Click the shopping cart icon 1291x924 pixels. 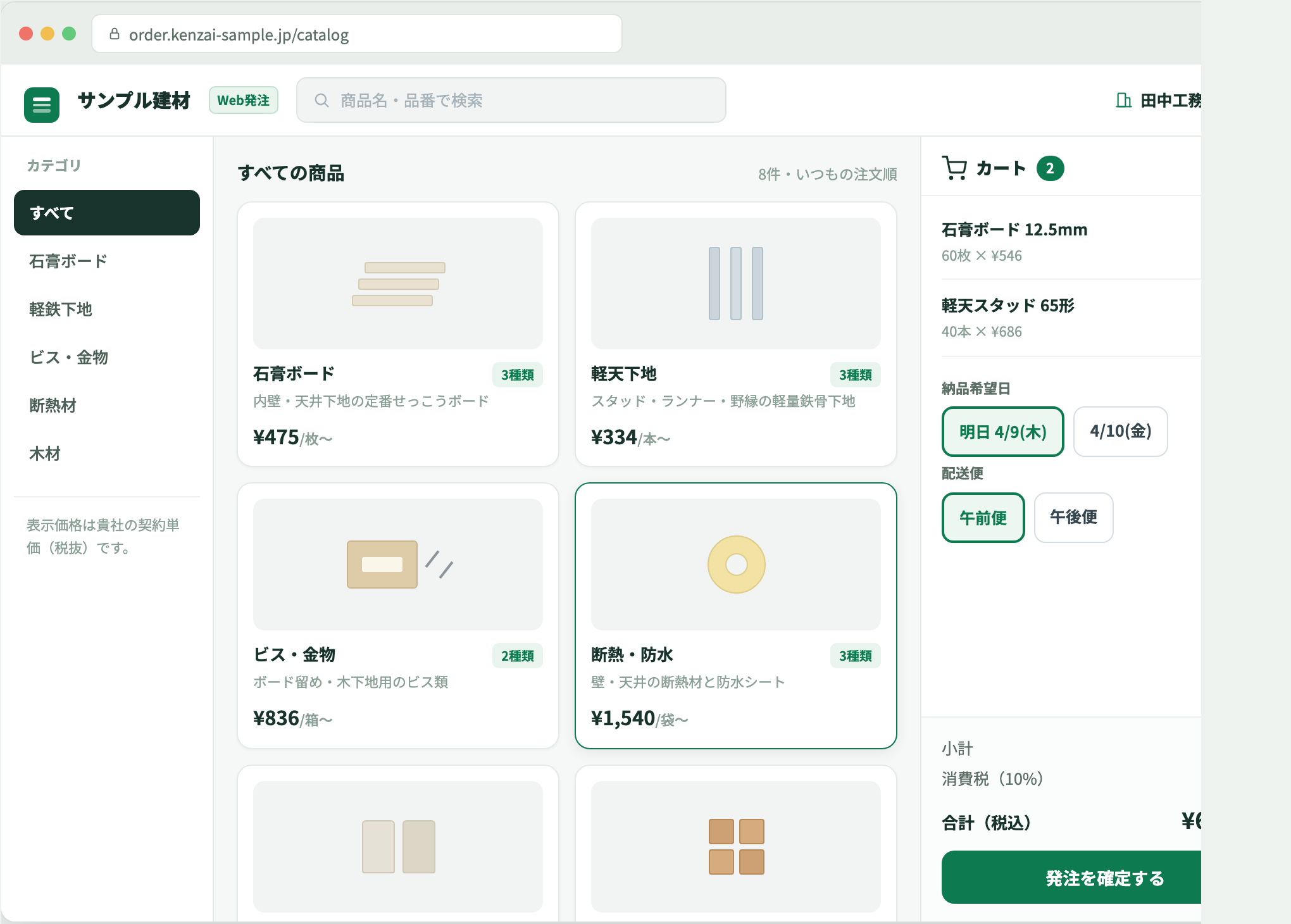[x=954, y=168]
